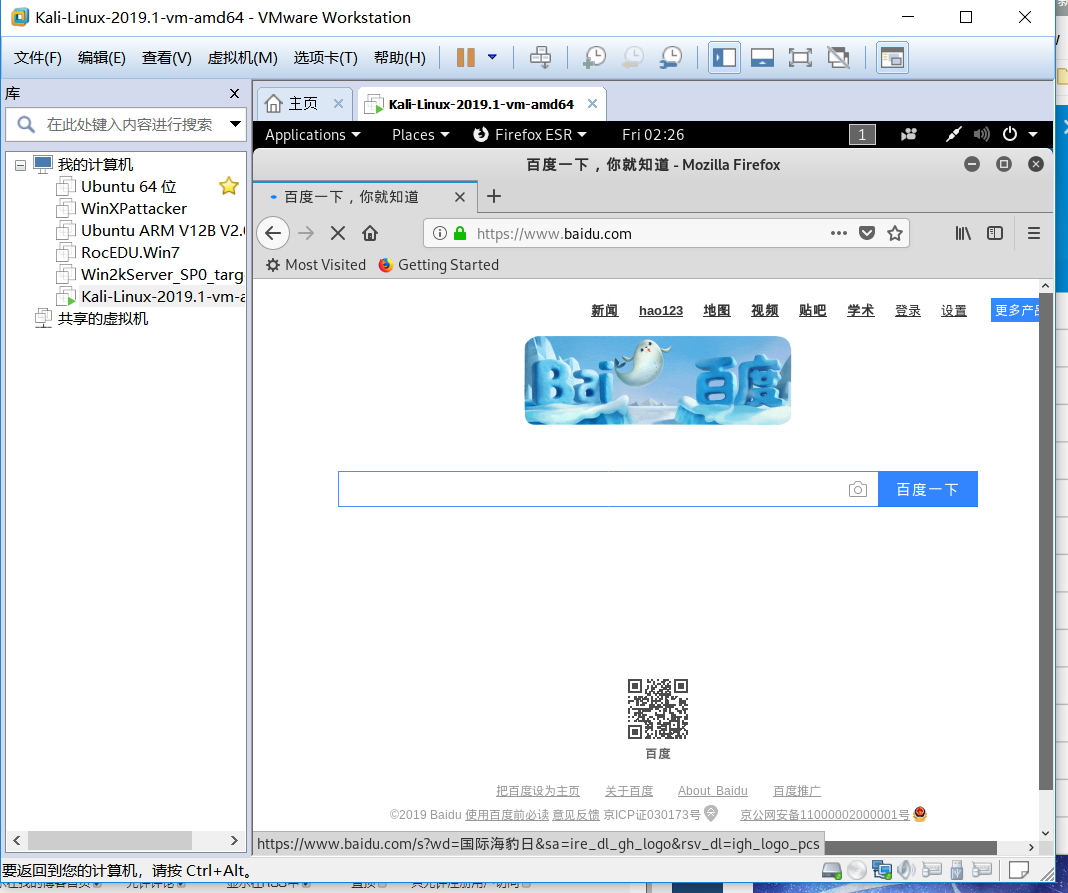Close the 百度一下 Firefox tab
Image resolution: width=1068 pixels, height=893 pixels.
point(460,197)
